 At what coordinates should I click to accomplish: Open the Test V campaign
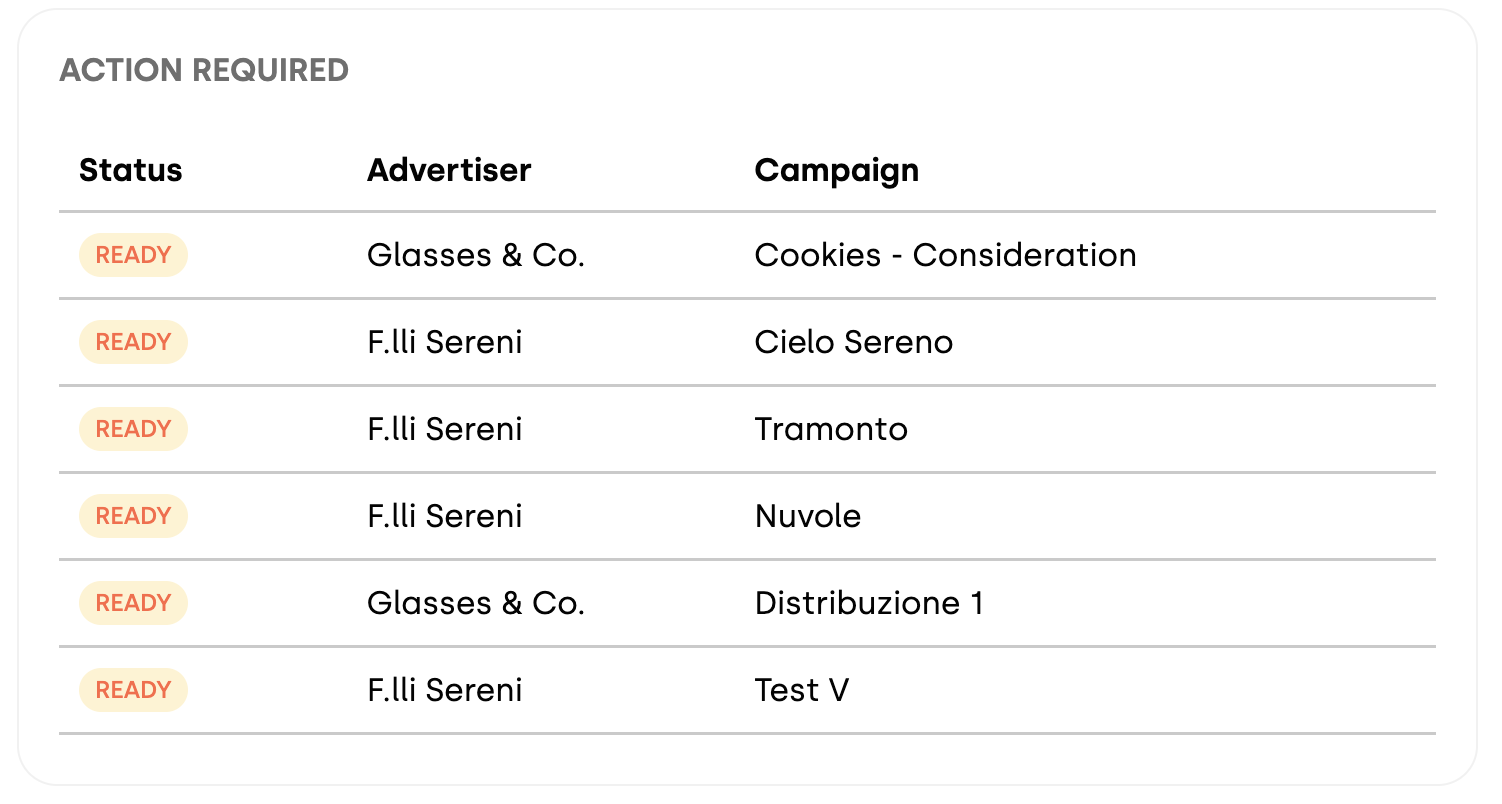pos(802,690)
